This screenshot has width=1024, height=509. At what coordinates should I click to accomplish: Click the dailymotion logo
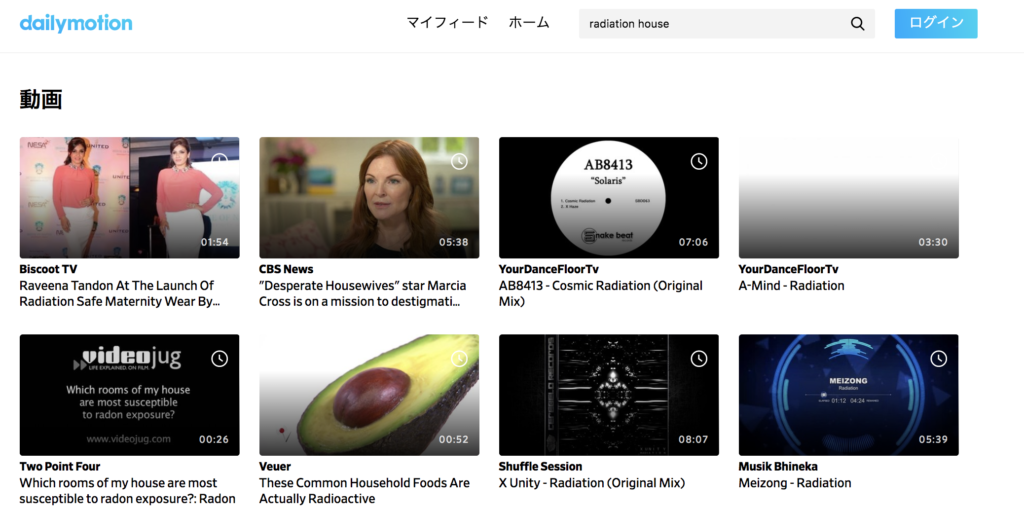(x=76, y=24)
